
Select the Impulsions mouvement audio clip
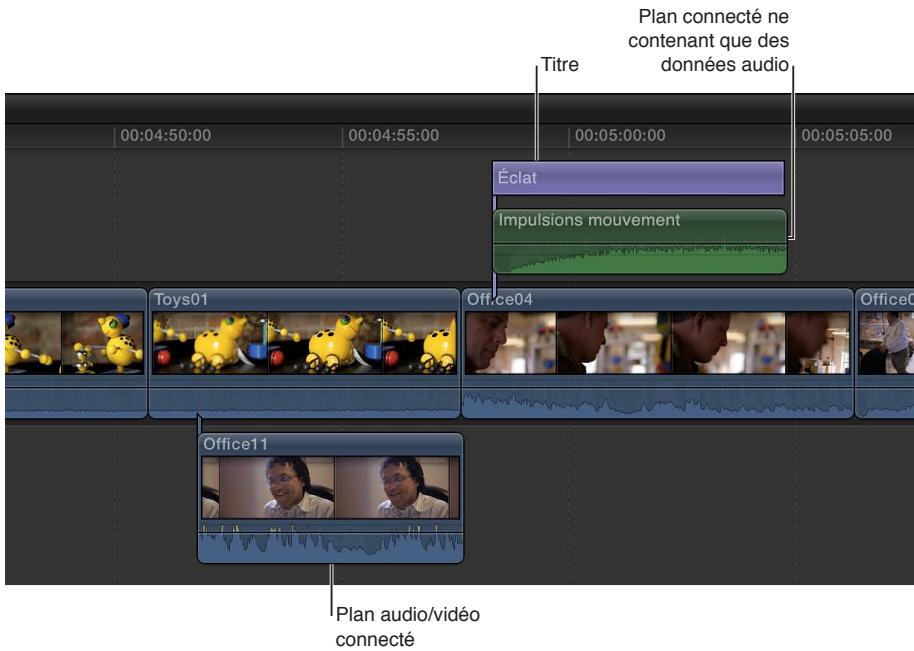pyautogui.click(x=640, y=241)
